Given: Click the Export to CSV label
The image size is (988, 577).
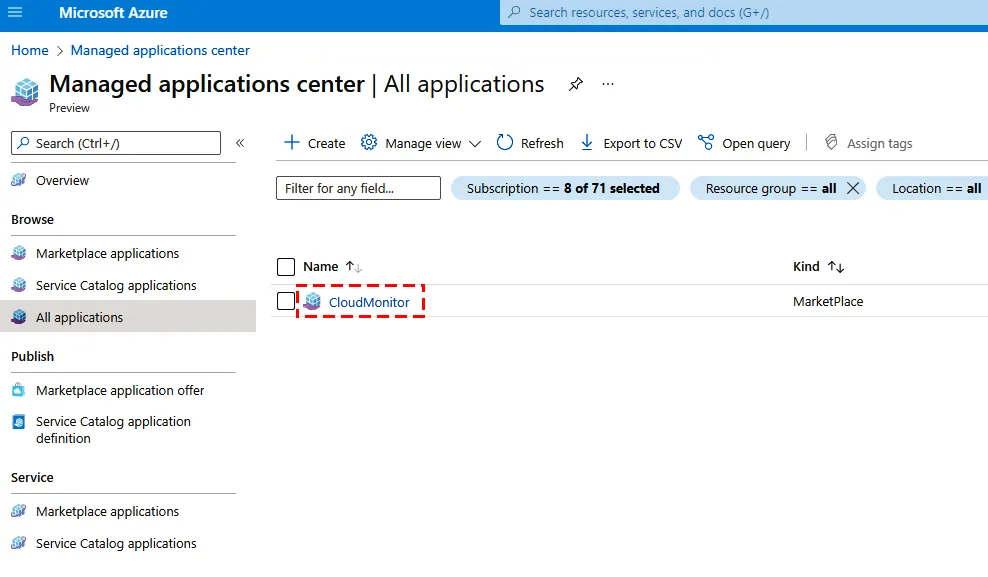Looking at the screenshot, I should point(643,144).
